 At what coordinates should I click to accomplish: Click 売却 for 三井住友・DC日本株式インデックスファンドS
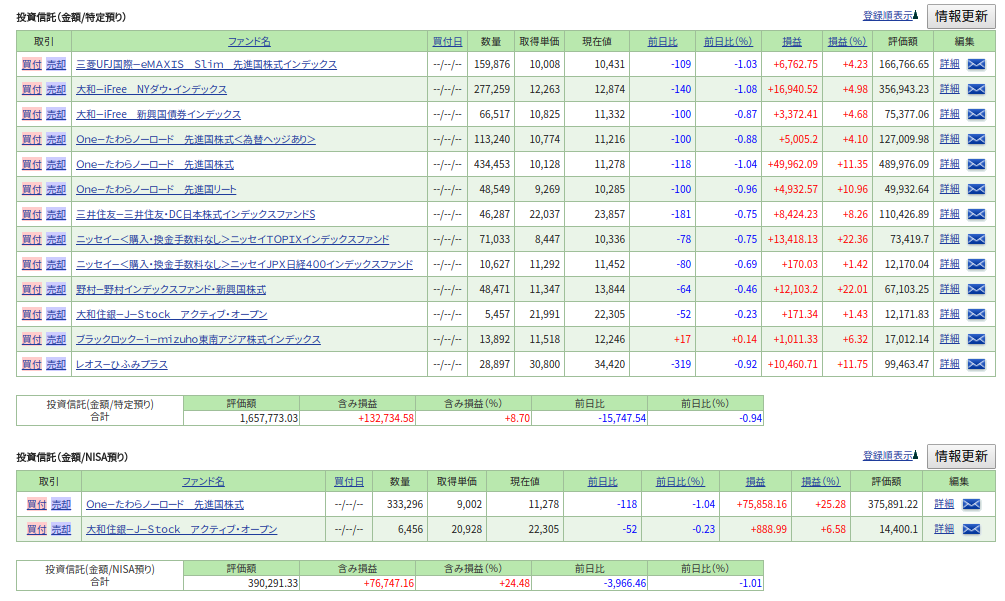pos(56,214)
